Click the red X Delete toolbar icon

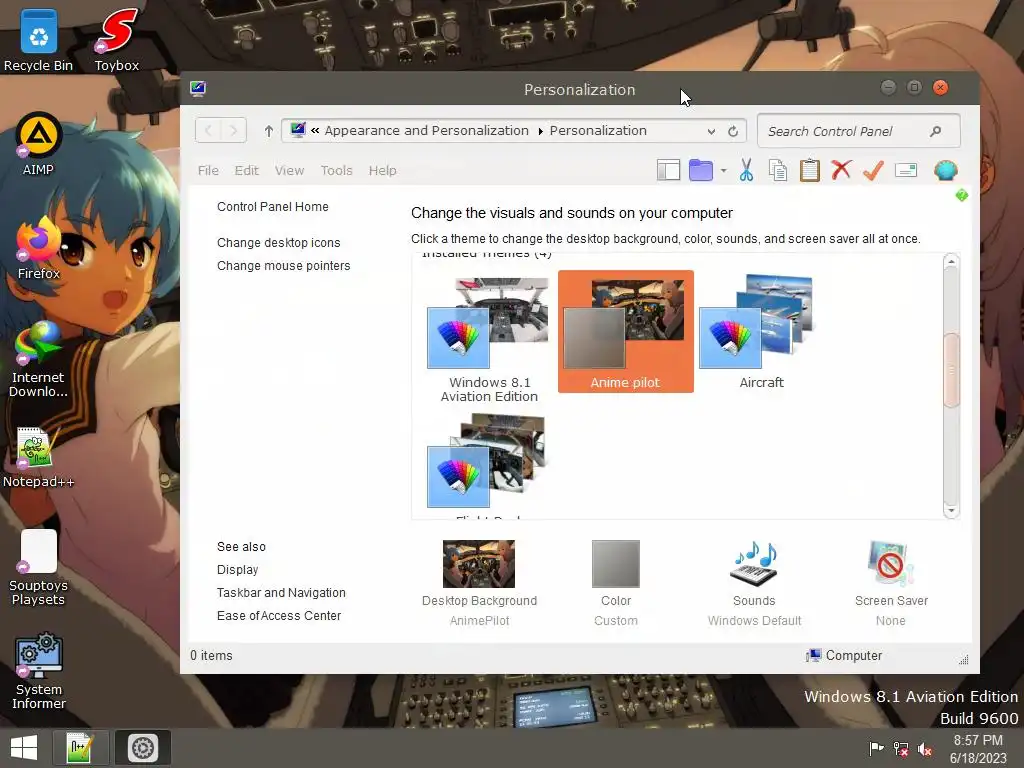click(841, 170)
